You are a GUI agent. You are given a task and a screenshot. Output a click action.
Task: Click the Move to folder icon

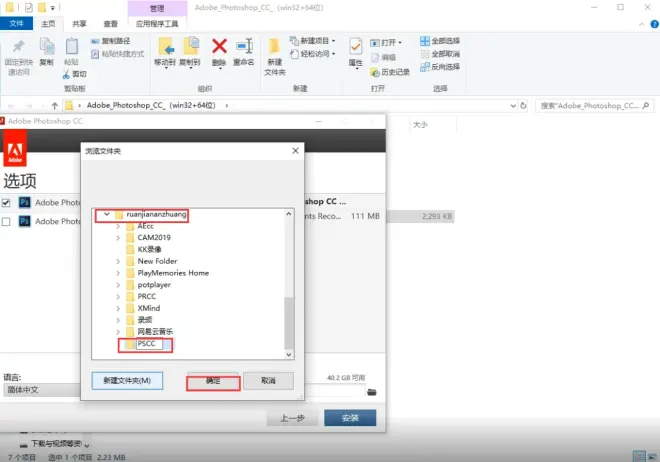165,46
